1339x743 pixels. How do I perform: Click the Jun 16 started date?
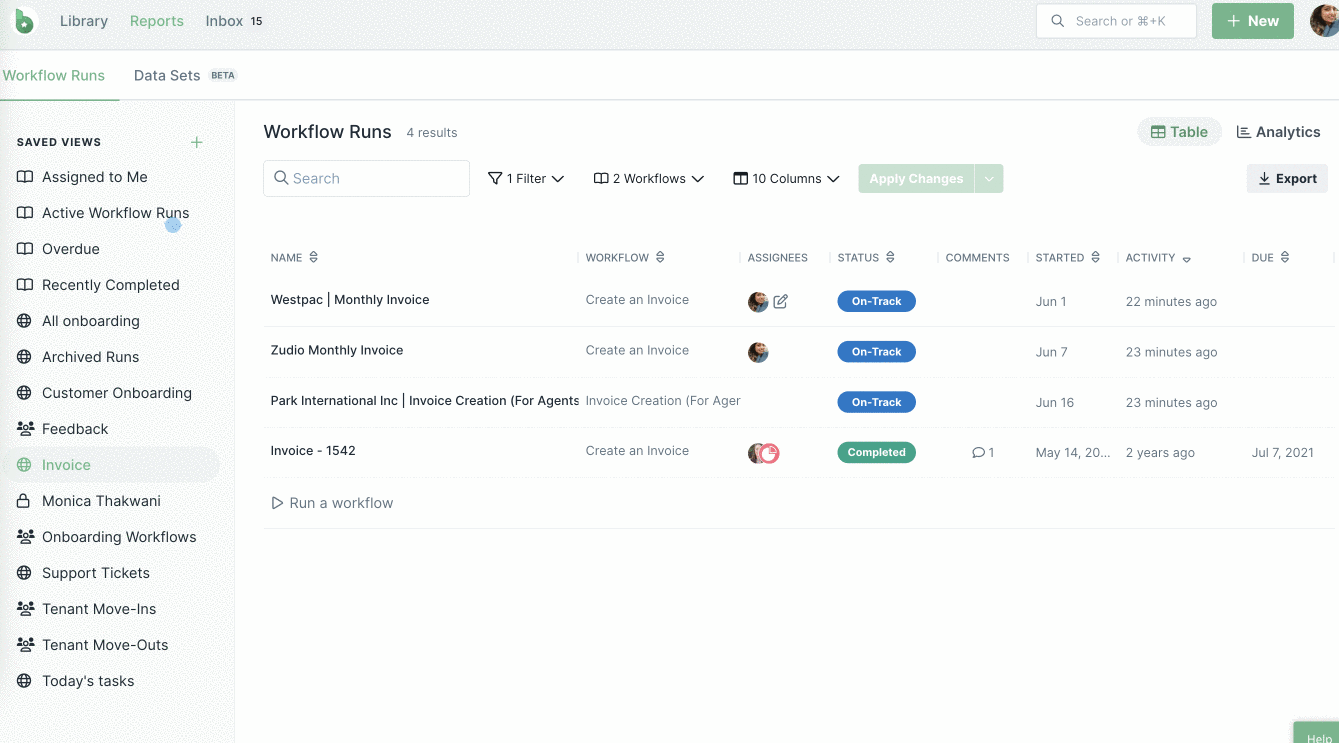coord(1055,403)
